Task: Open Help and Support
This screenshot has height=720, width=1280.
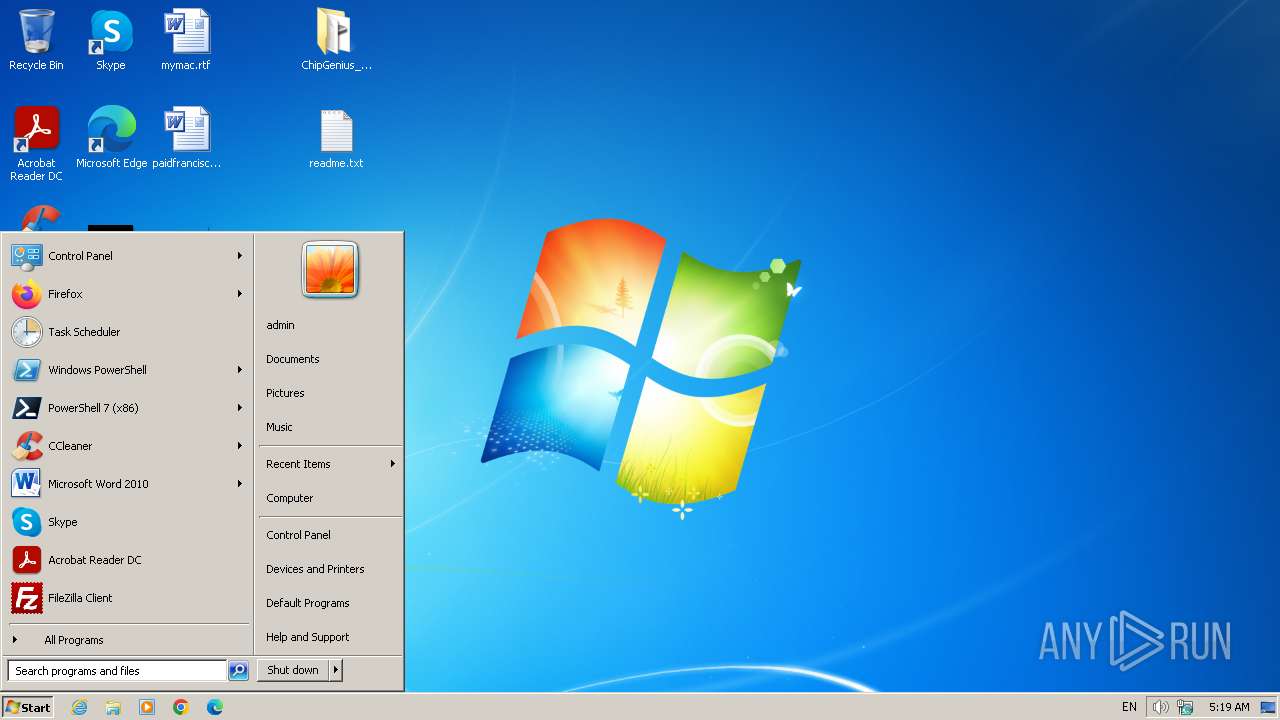Action: click(330, 637)
